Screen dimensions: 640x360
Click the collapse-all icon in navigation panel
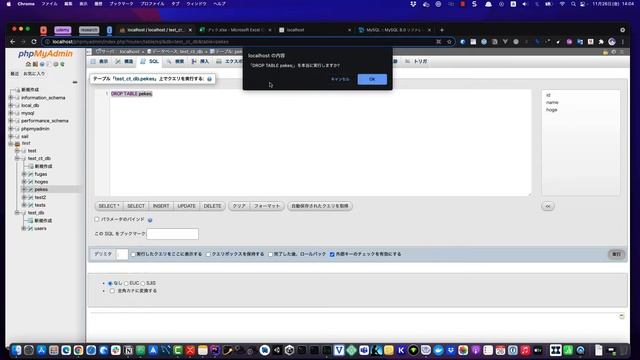tap(75, 82)
